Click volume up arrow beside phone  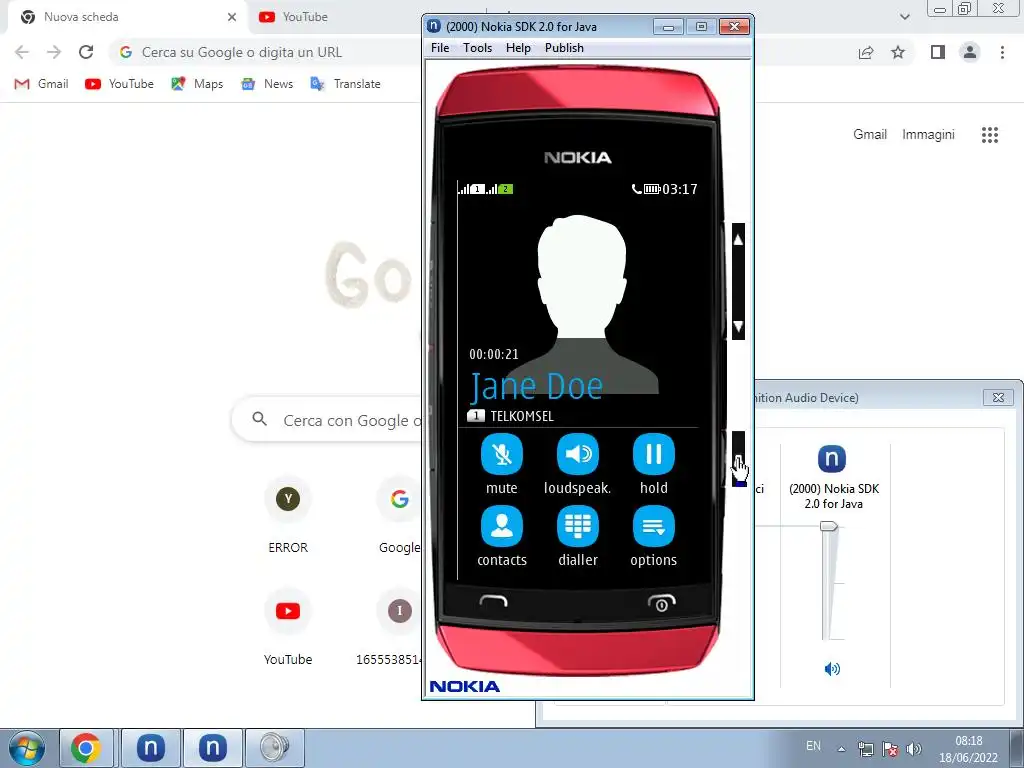[738, 240]
